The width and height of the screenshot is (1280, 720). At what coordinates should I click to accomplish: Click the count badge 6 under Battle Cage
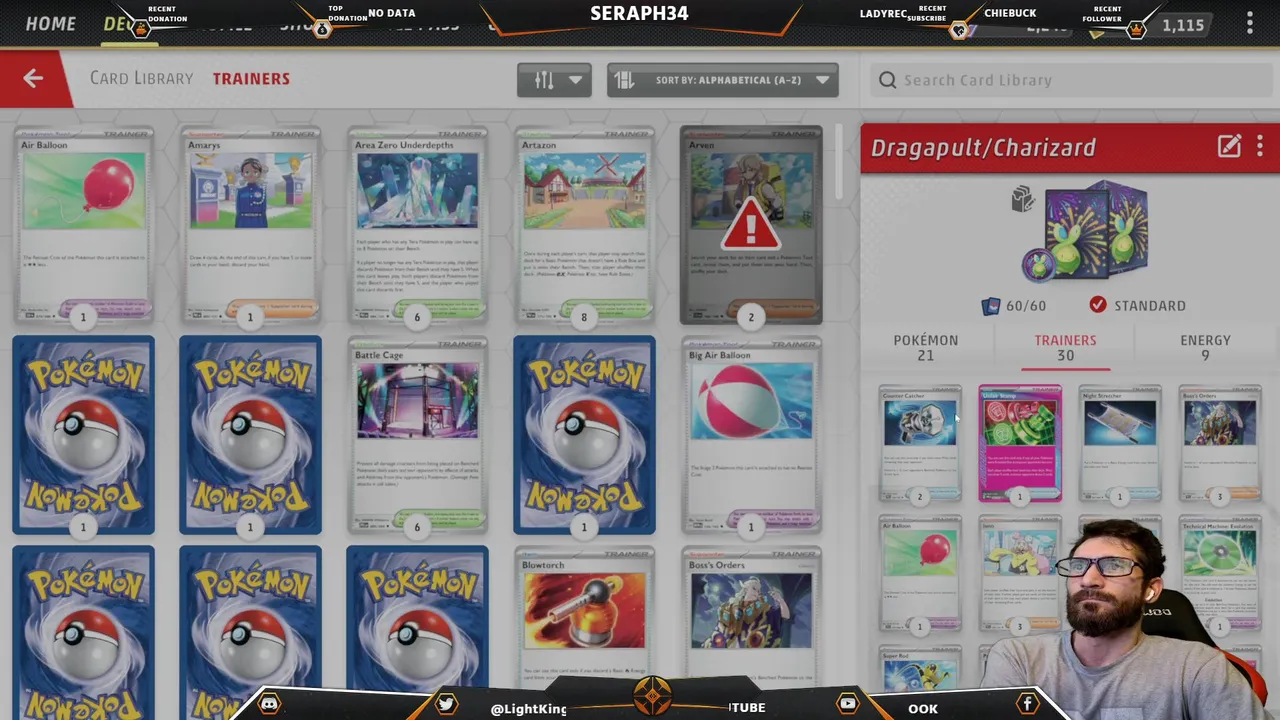click(417, 527)
